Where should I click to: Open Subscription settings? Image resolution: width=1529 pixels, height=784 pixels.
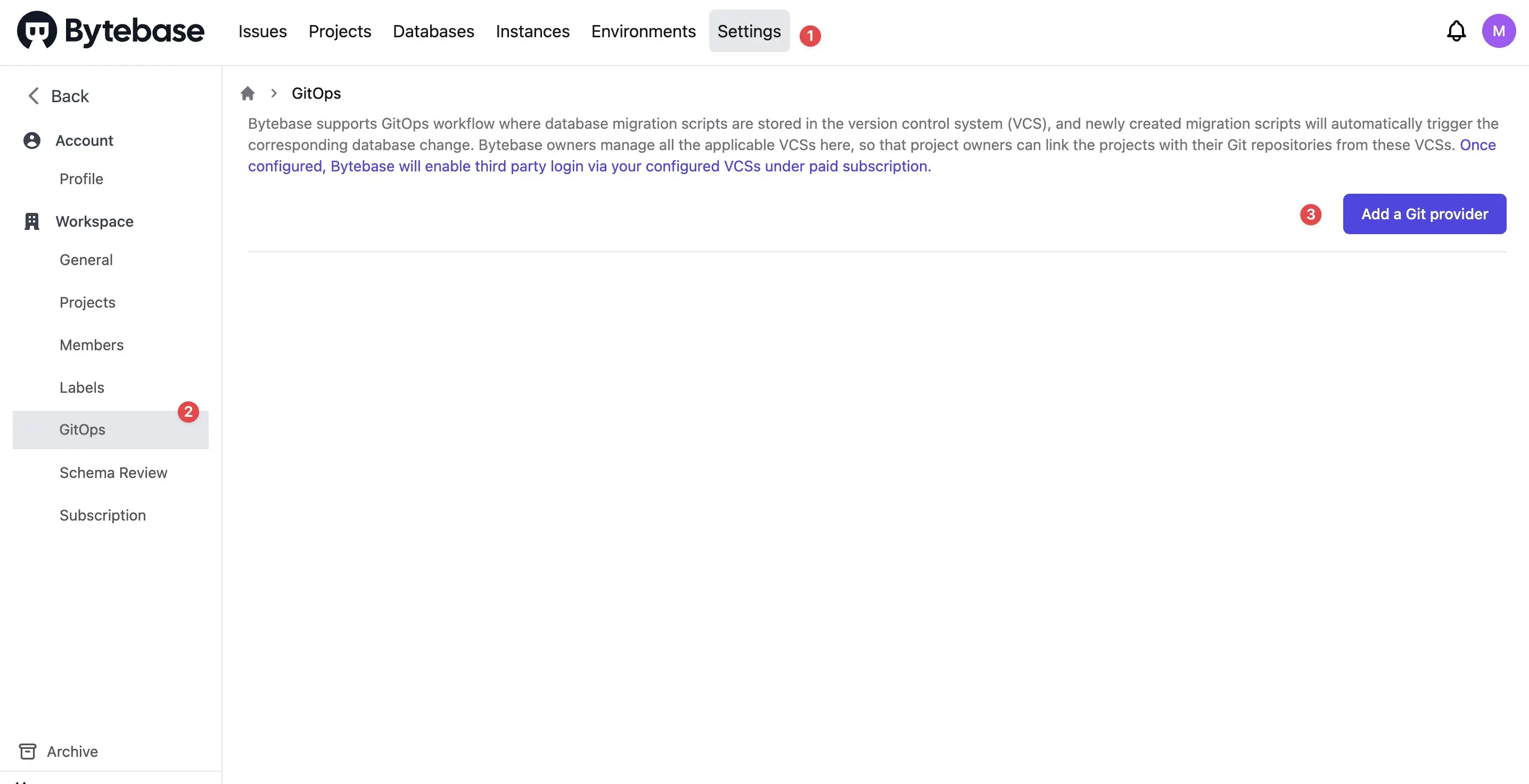point(103,515)
